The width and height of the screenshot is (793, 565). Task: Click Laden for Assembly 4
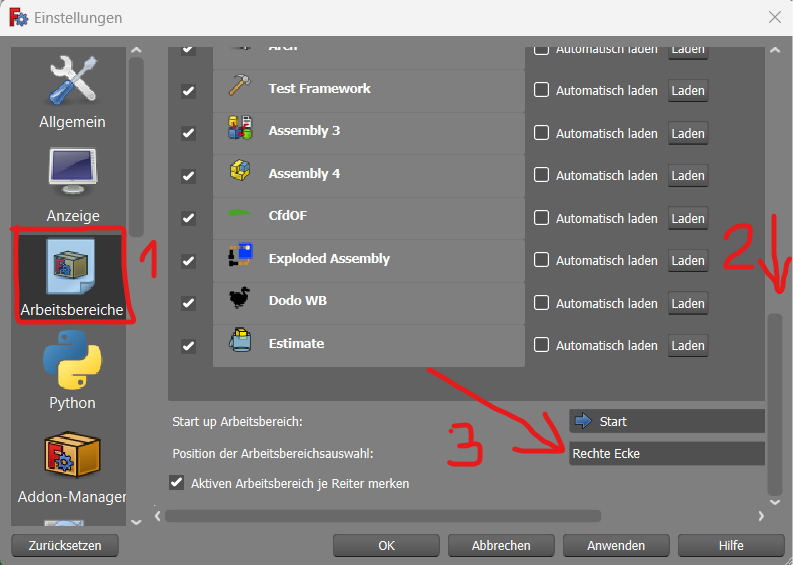(x=688, y=176)
